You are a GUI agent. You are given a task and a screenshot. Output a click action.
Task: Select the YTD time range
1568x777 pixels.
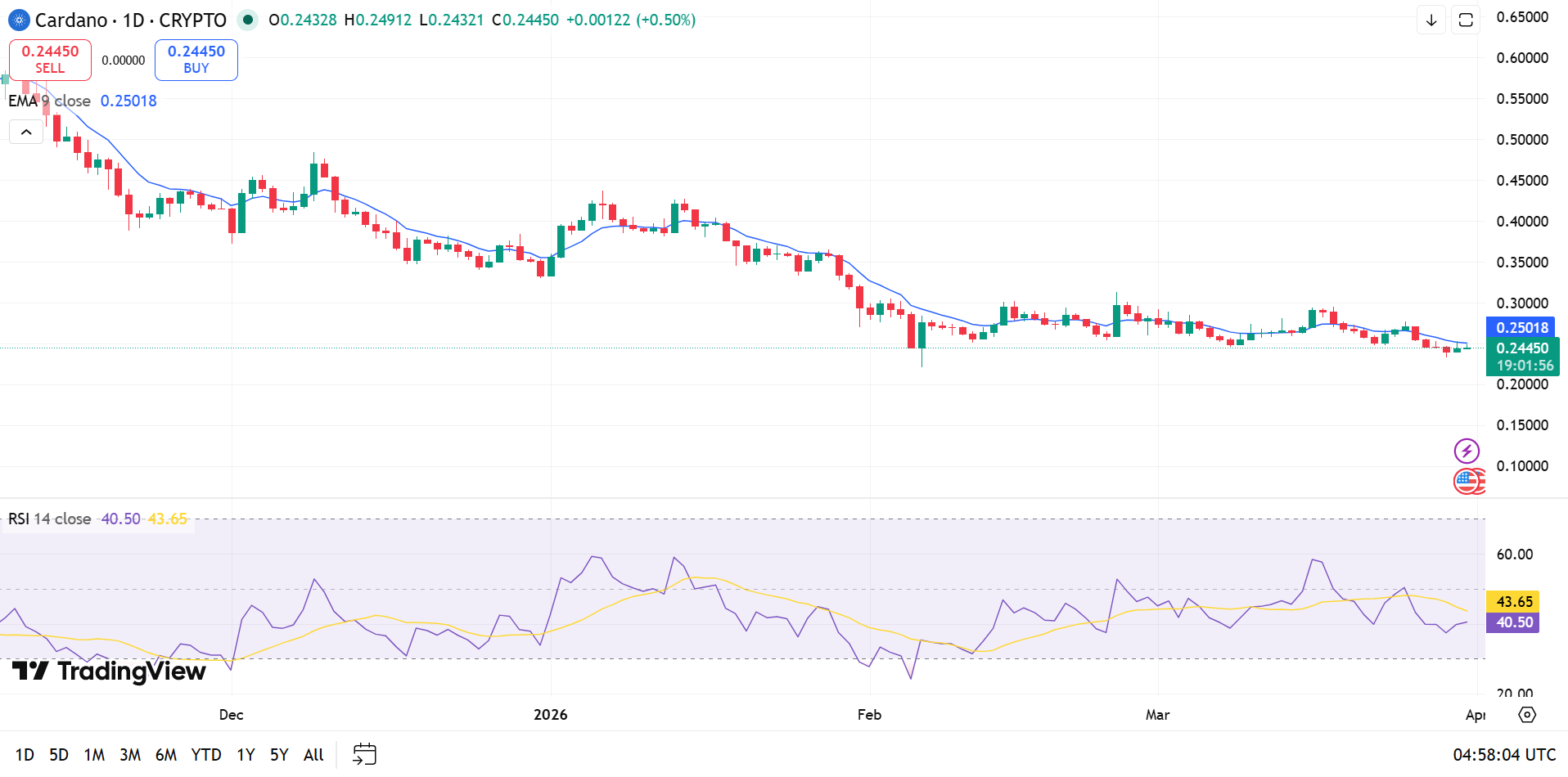point(206,754)
